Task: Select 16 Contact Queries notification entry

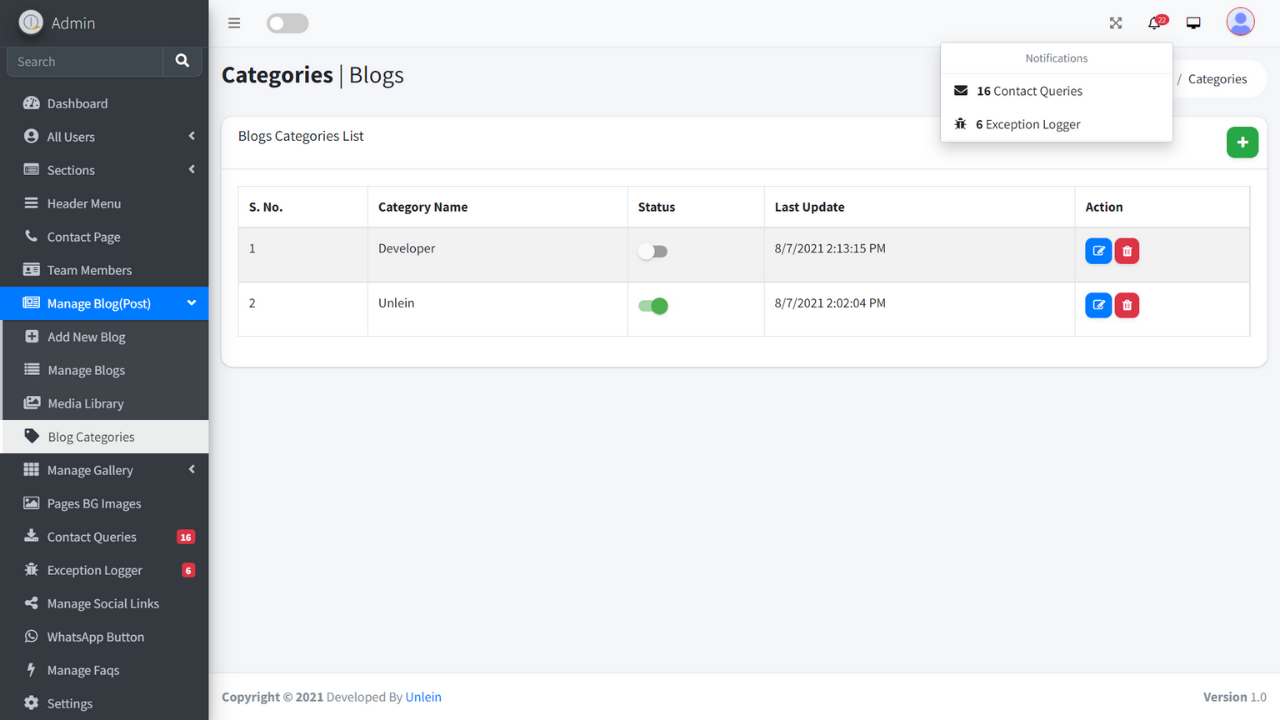Action: 1029,91
